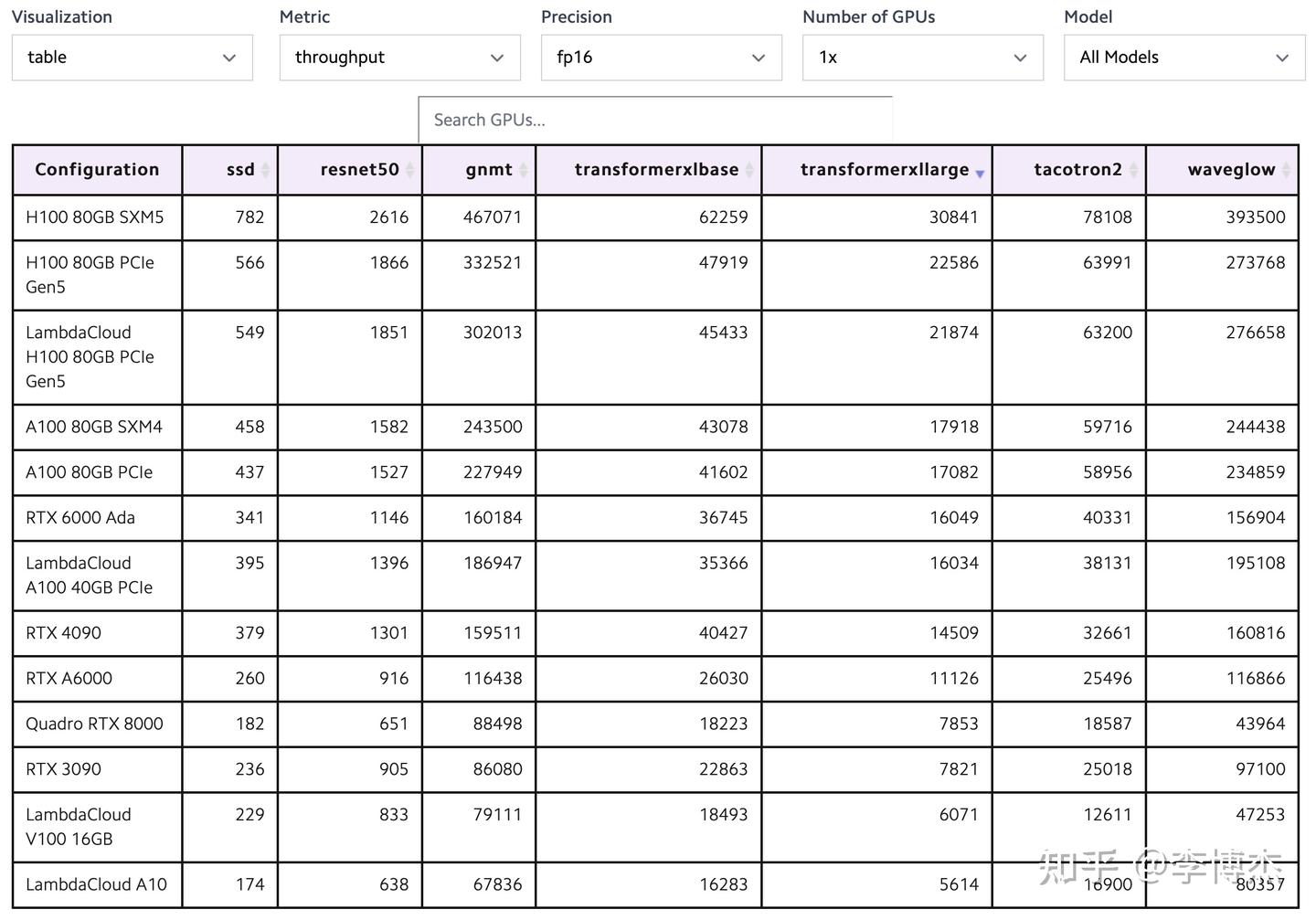Select the A100 80GB SXM4 row name
Viewport: 1316px width, 920px height.
pos(94,427)
